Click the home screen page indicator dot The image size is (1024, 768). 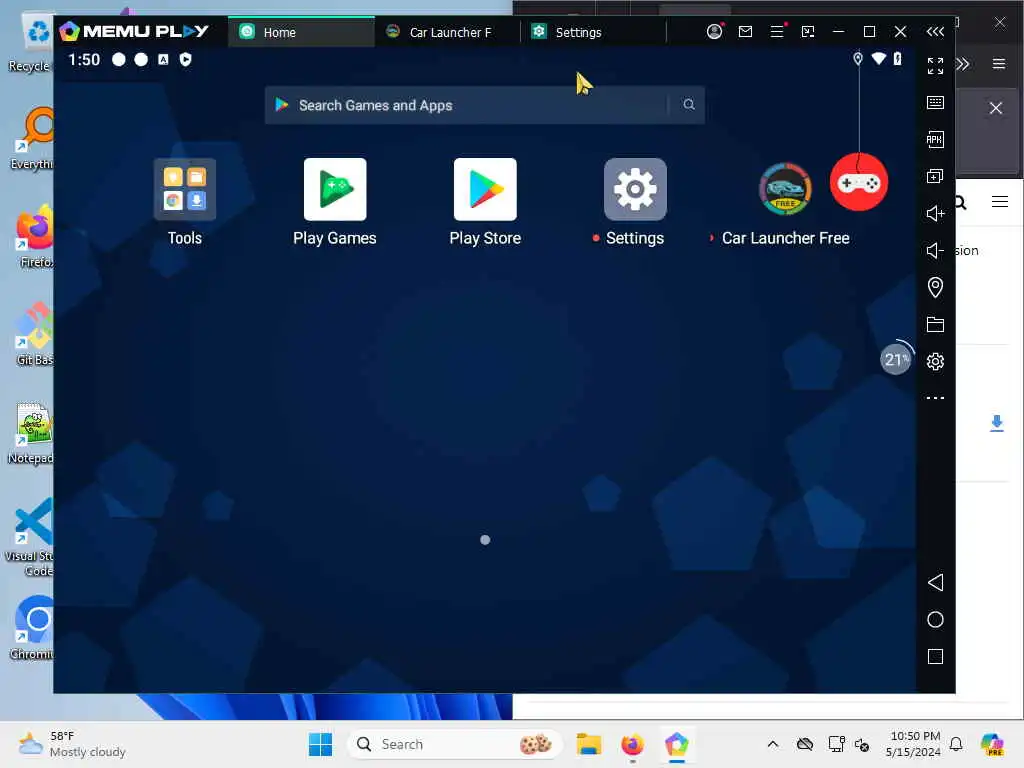[x=485, y=539]
